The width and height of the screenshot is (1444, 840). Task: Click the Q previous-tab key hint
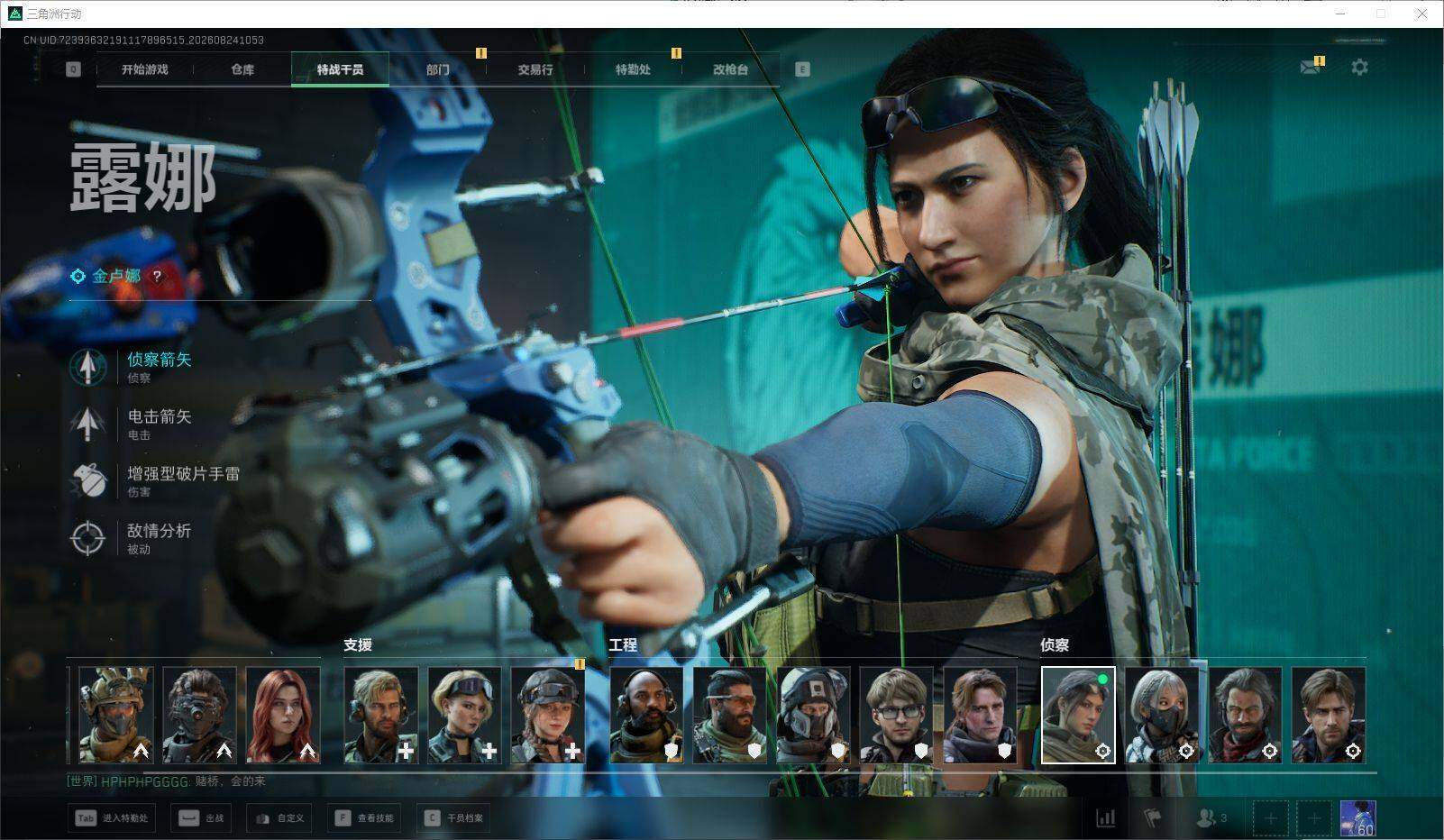pos(73,69)
